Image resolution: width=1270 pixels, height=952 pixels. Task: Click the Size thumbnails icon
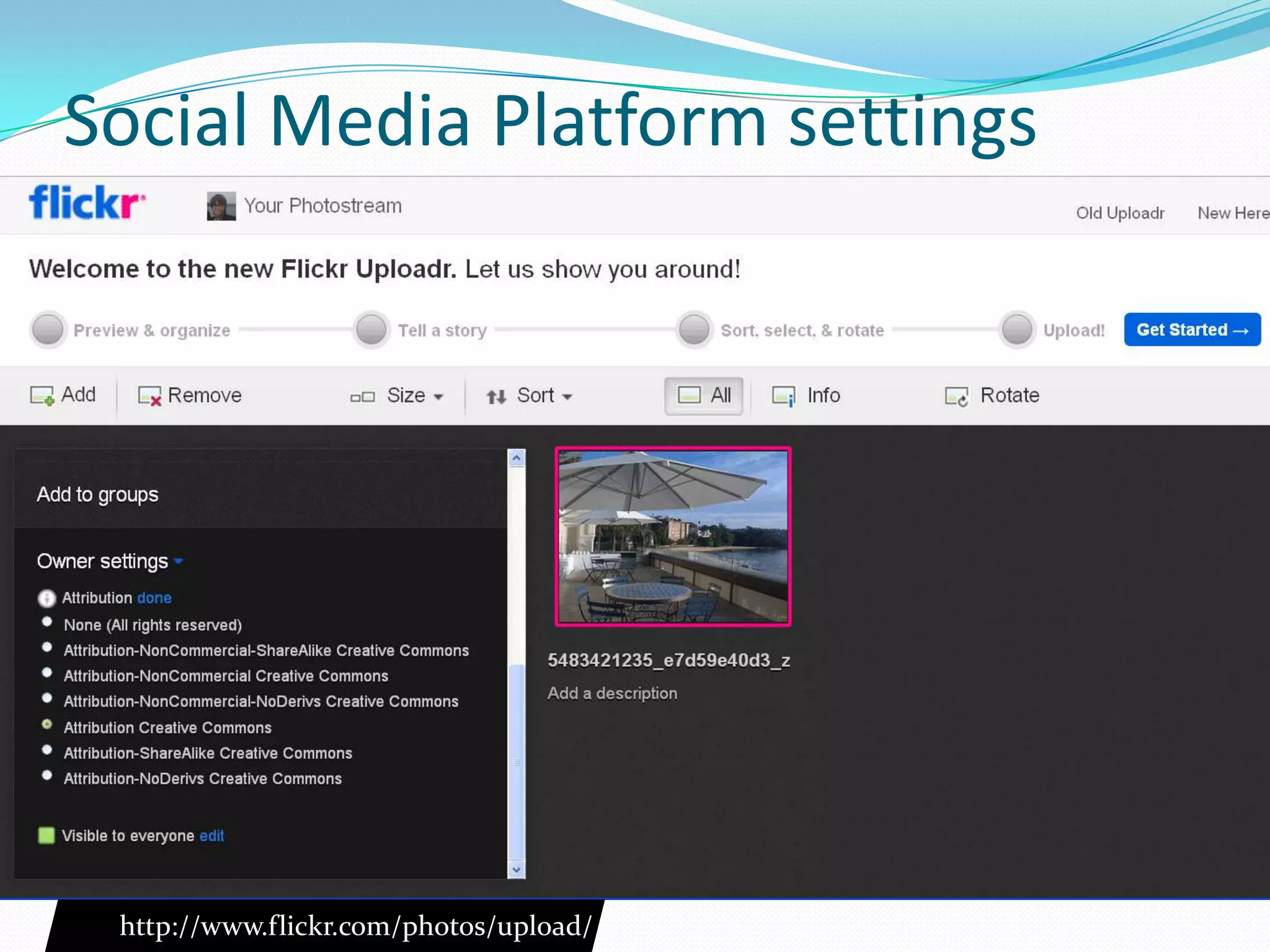pos(363,397)
